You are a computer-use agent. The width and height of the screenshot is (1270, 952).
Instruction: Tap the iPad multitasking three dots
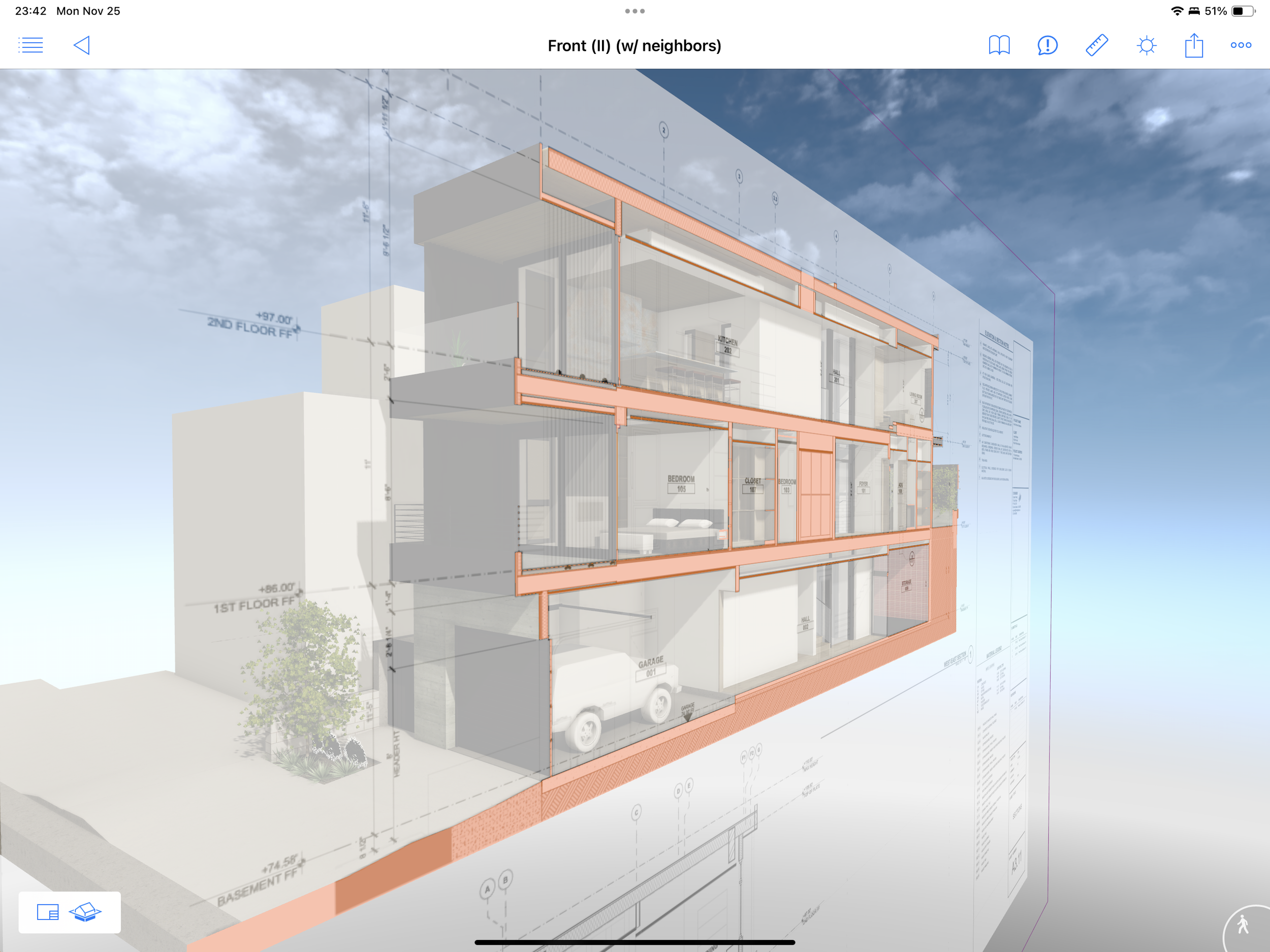click(634, 11)
